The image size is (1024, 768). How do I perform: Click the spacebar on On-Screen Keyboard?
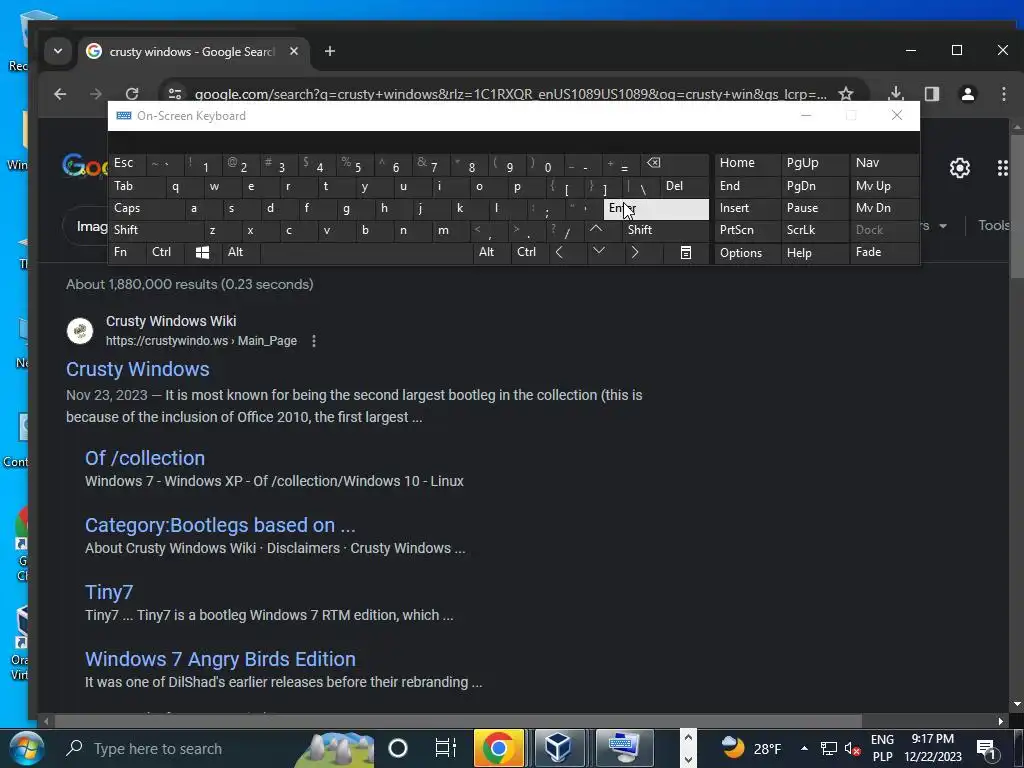366,253
